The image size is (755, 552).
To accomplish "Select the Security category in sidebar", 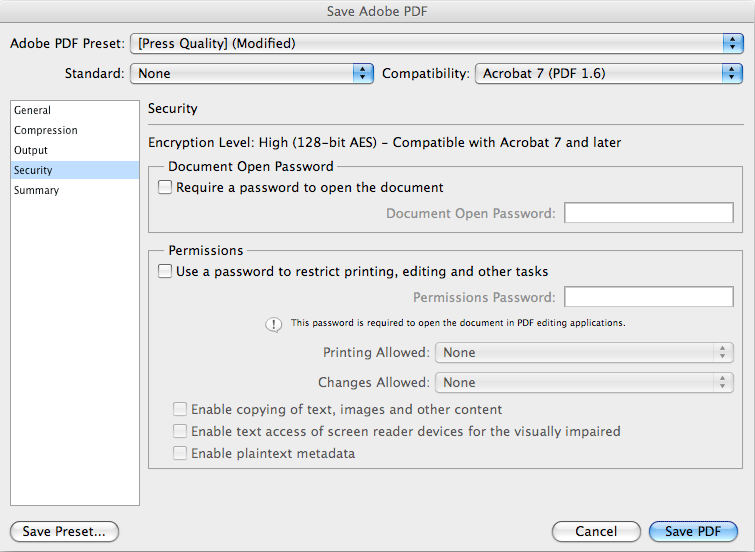I will [75, 170].
